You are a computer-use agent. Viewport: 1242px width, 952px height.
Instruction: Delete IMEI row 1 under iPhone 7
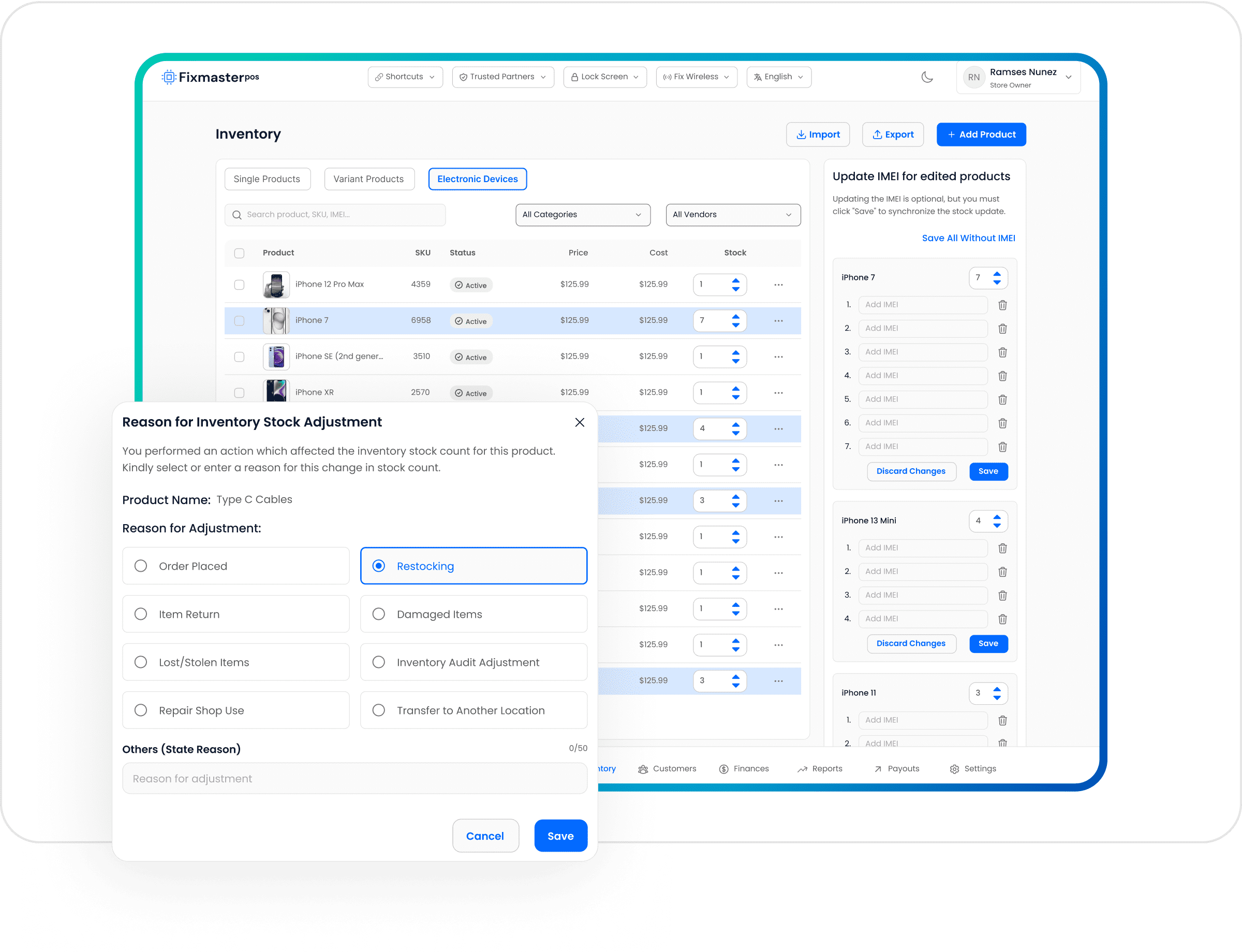[x=1002, y=305]
